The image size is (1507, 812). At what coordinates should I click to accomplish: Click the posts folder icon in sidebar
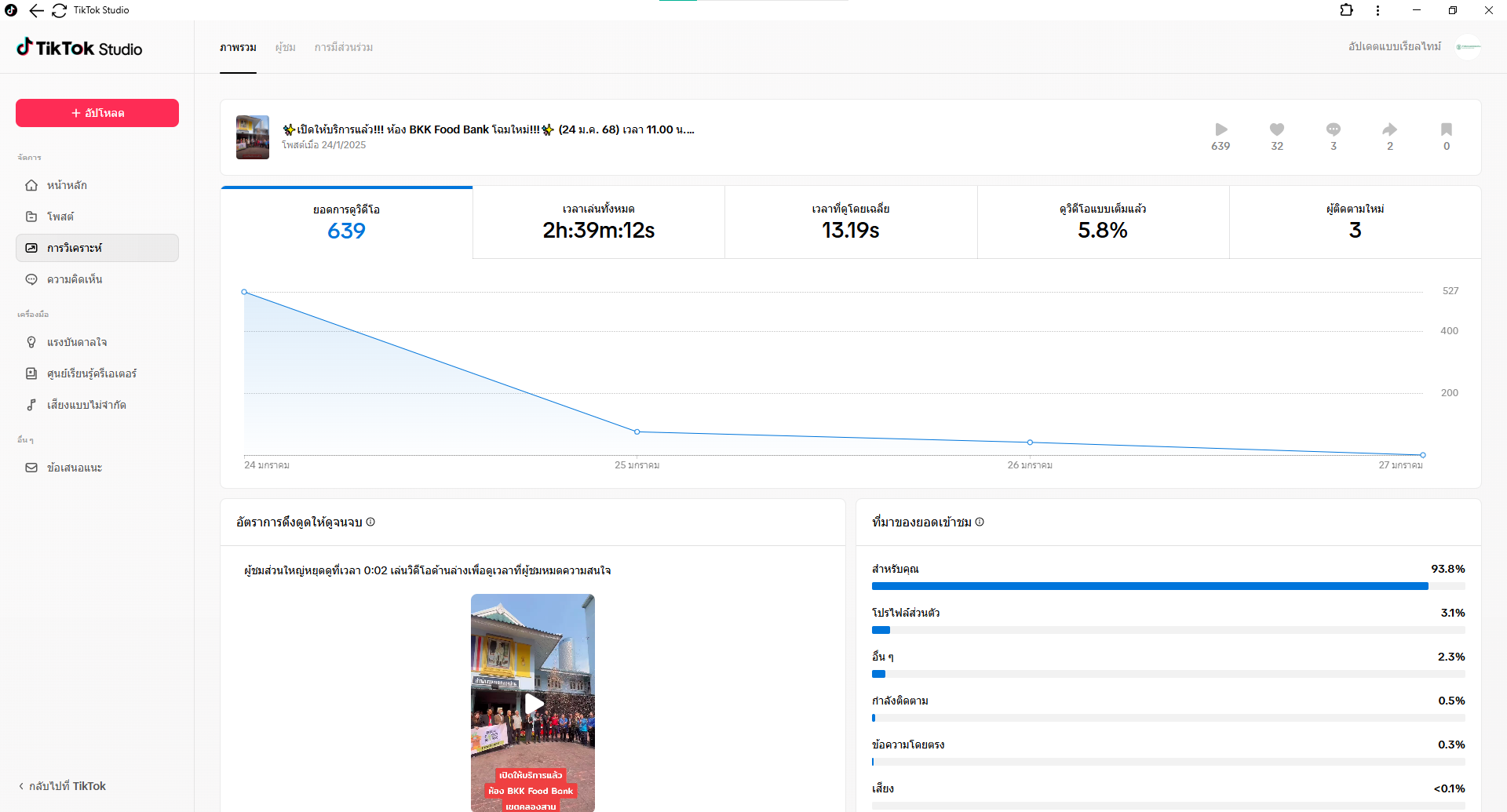[x=31, y=217]
